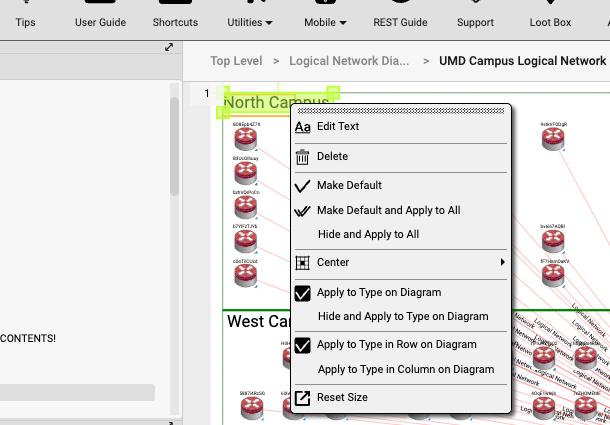
Task: Expand the Center submenu arrow
Action: coord(502,263)
